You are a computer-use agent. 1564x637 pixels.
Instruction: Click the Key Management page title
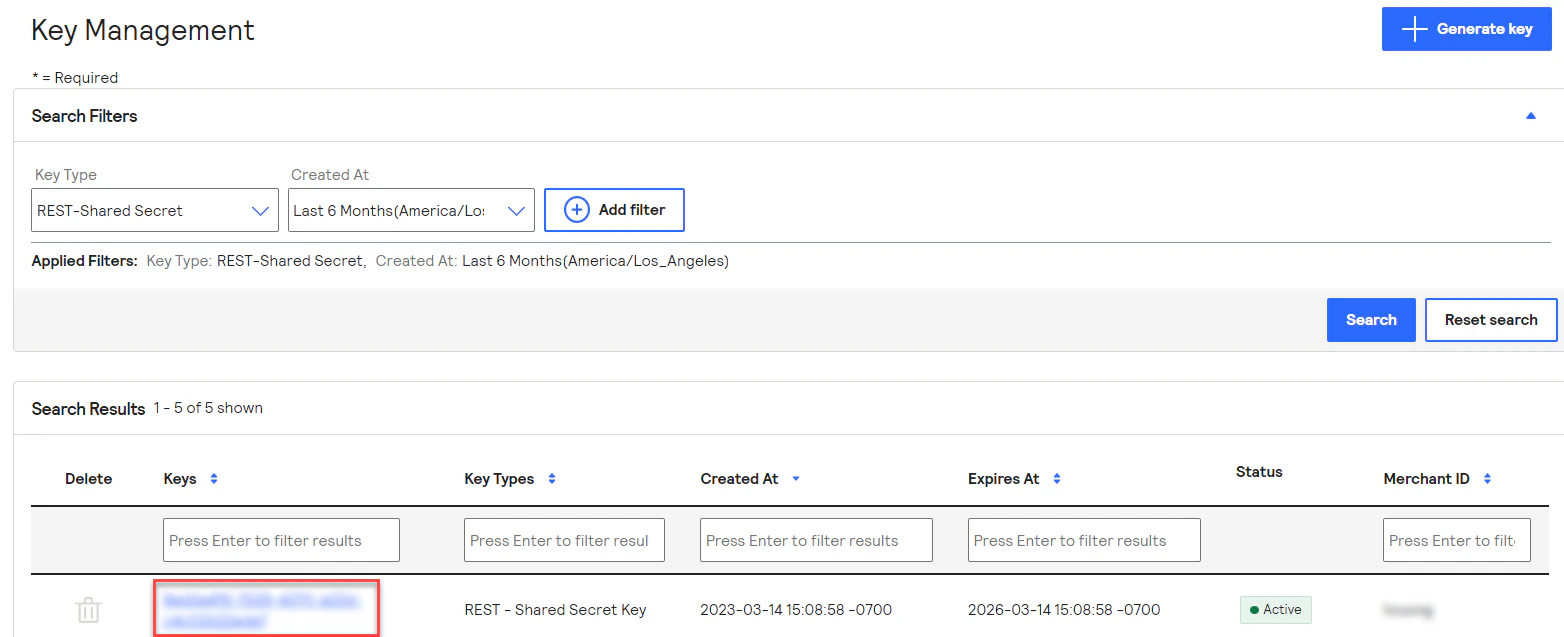(143, 30)
